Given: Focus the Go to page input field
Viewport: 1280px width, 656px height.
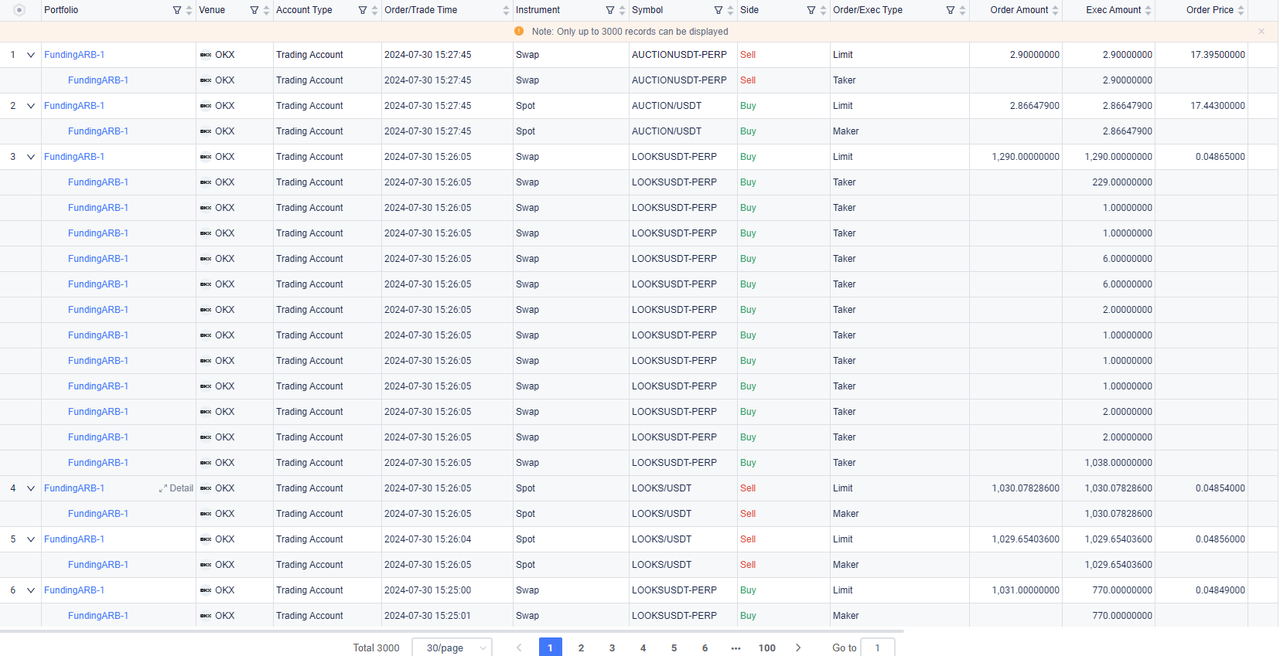Looking at the screenshot, I should (x=878, y=648).
